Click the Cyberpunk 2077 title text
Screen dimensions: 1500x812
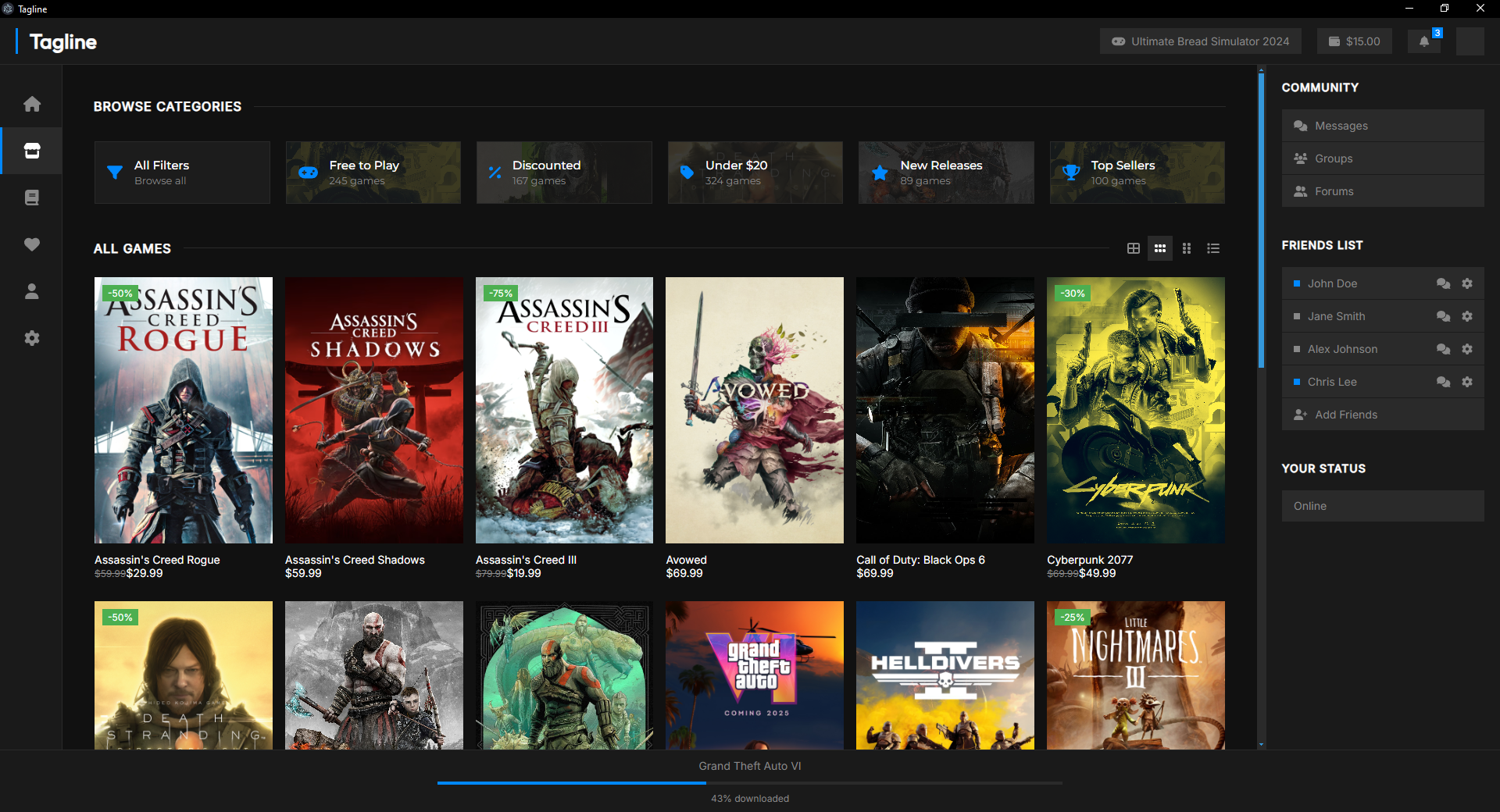point(1090,560)
